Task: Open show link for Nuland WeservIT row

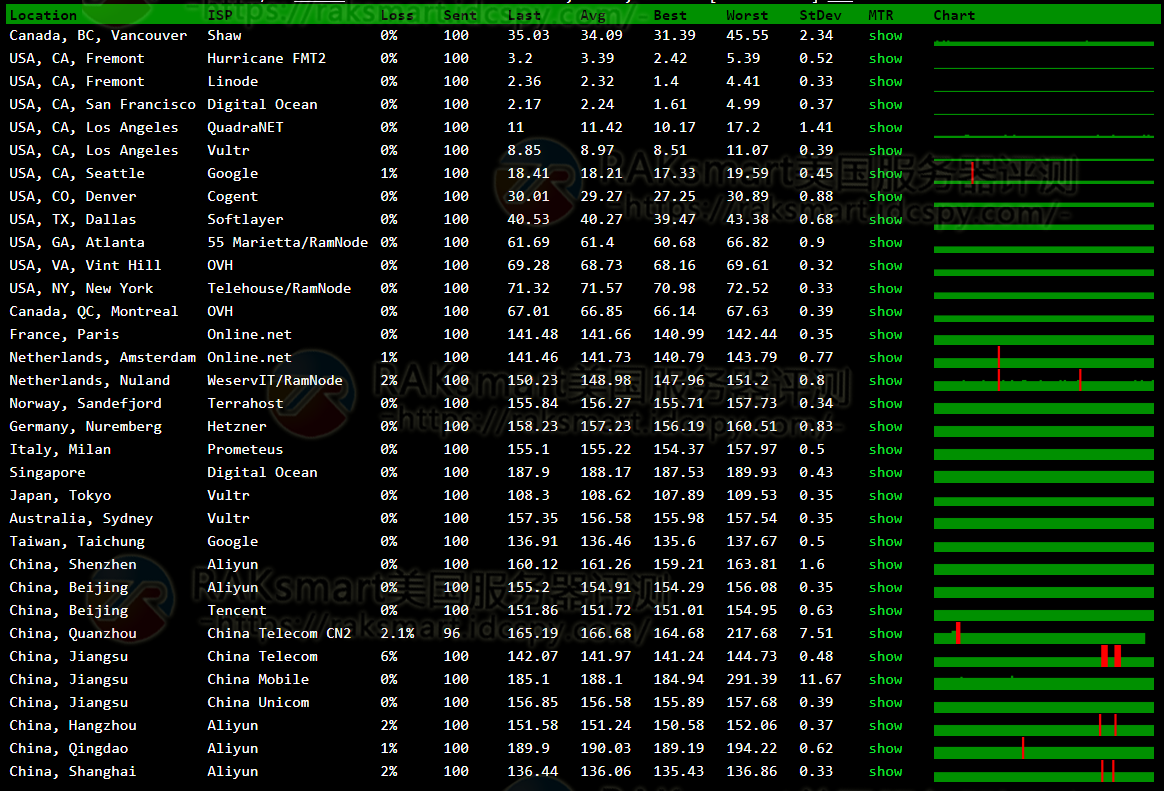Action: (886, 381)
